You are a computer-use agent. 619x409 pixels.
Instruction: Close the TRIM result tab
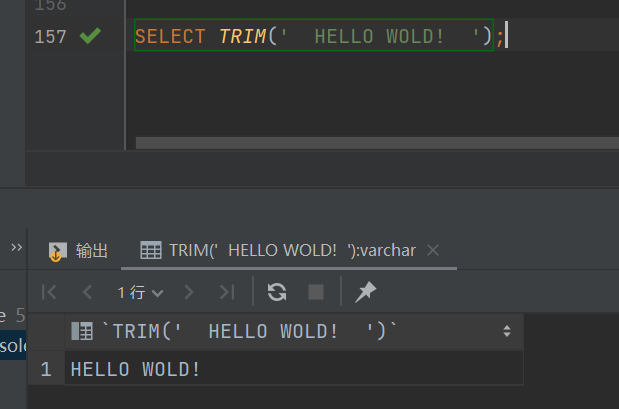pyautogui.click(x=433, y=250)
